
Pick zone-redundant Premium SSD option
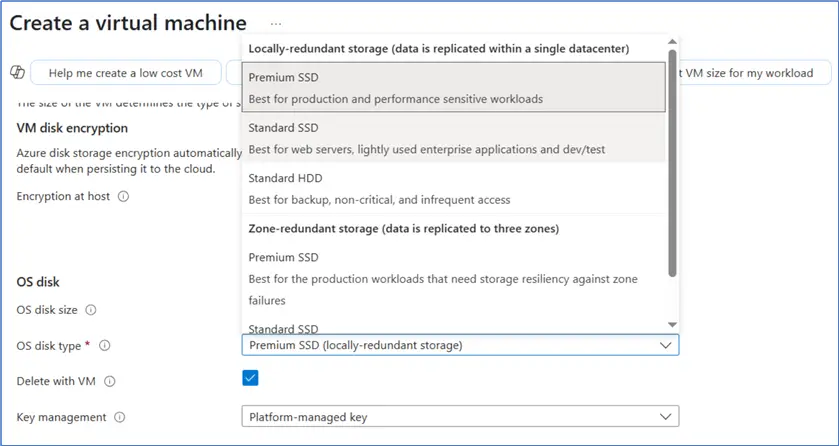point(453,278)
